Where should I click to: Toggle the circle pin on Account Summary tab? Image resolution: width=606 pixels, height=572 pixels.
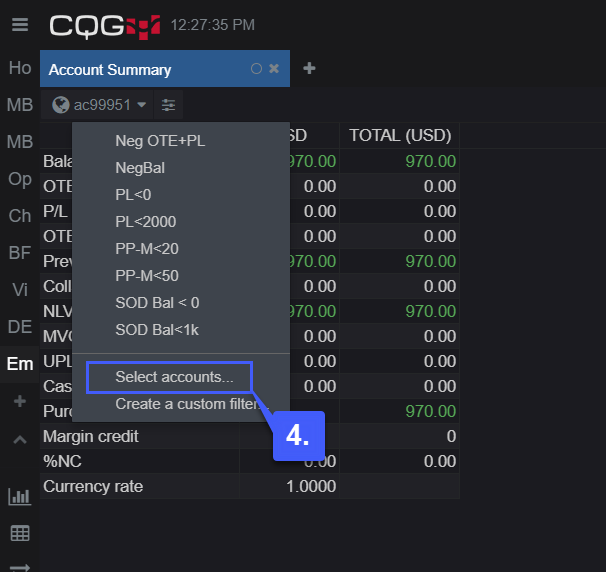click(256, 69)
